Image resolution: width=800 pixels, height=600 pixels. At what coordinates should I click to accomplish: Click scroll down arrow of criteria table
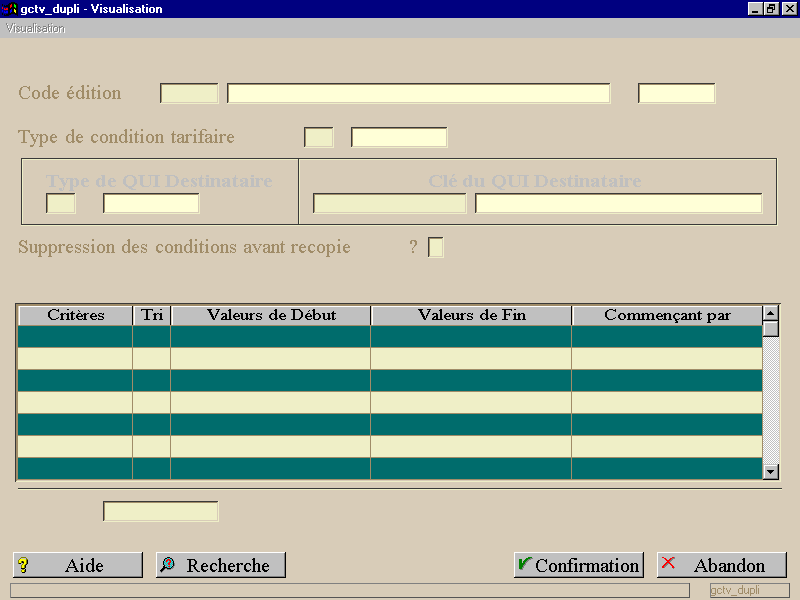[x=770, y=472]
